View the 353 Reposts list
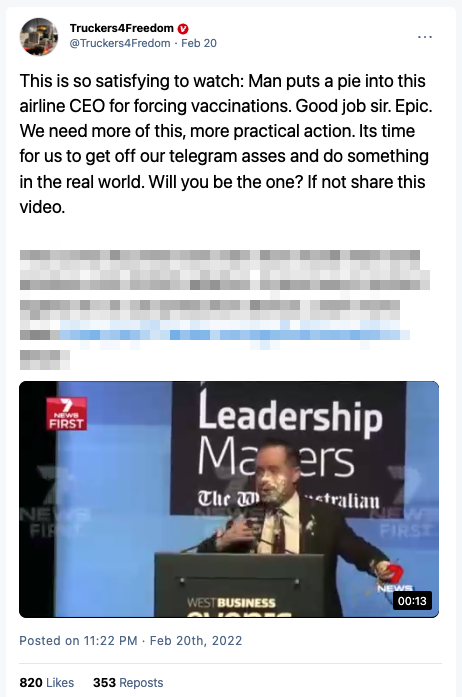462x697 pixels. pyautogui.click(x=128, y=682)
